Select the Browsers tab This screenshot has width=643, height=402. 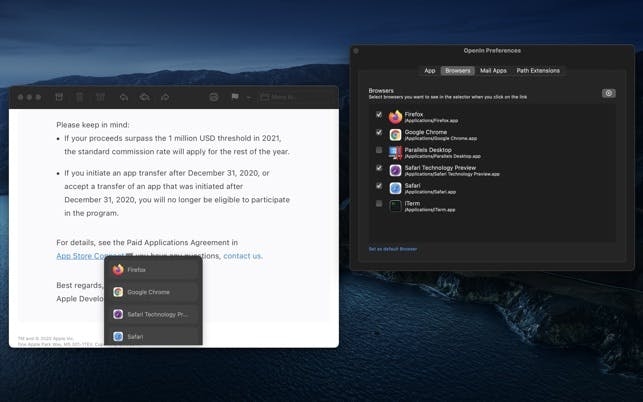point(458,71)
